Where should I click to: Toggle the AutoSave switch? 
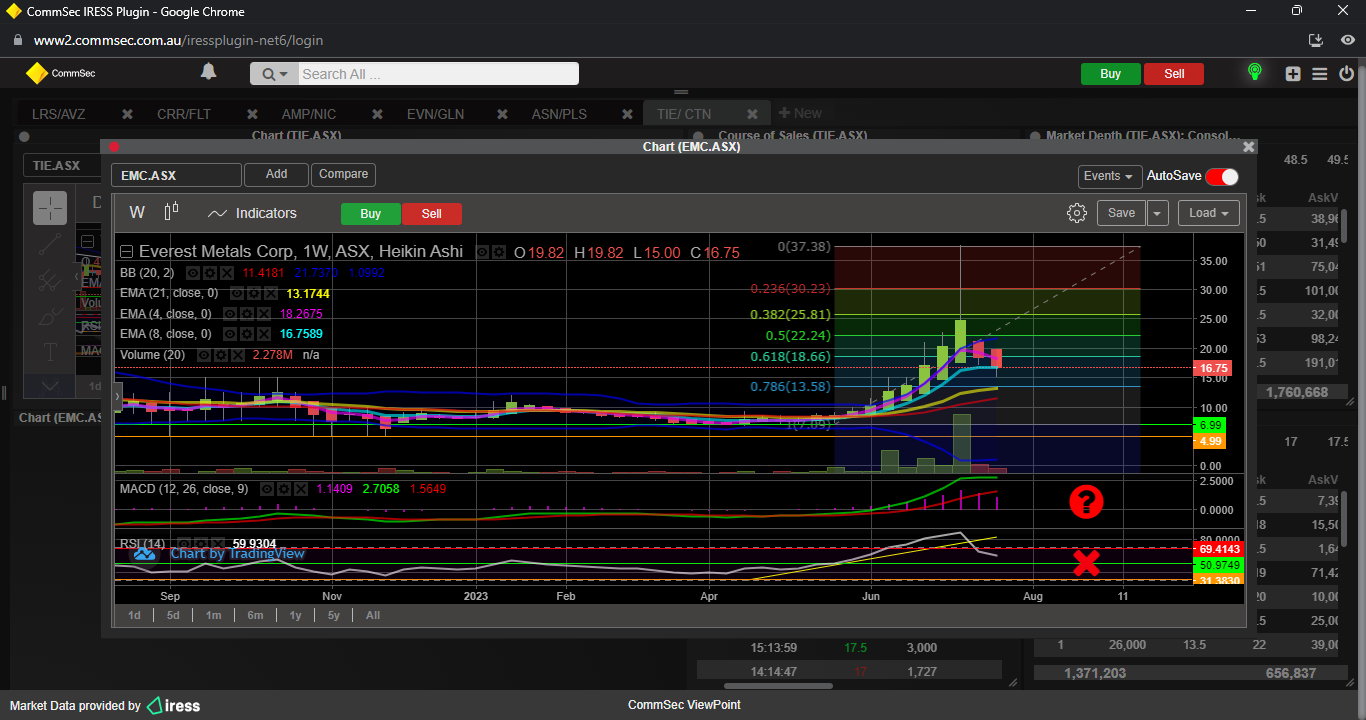coord(1221,176)
